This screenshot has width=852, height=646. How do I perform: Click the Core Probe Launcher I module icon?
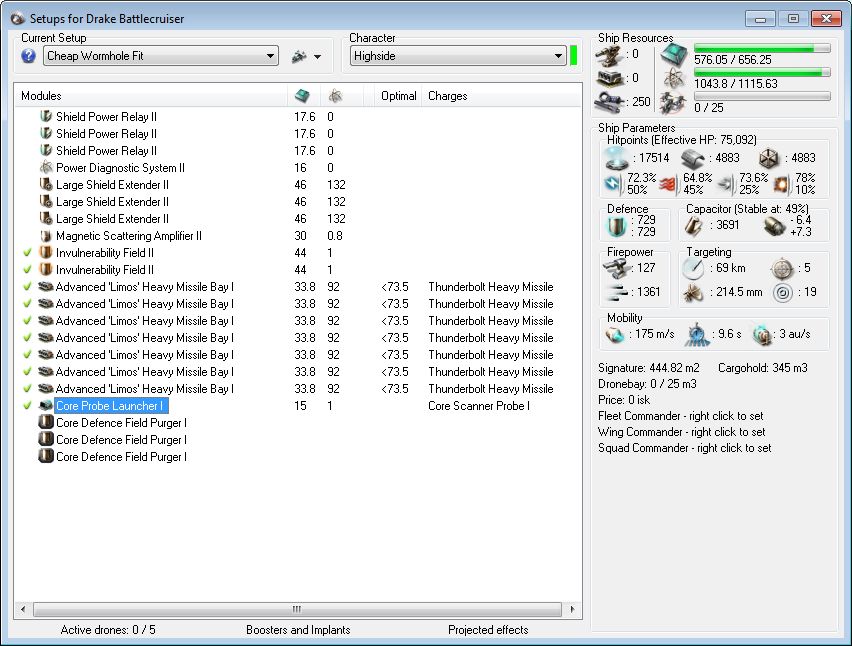(x=46, y=405)
